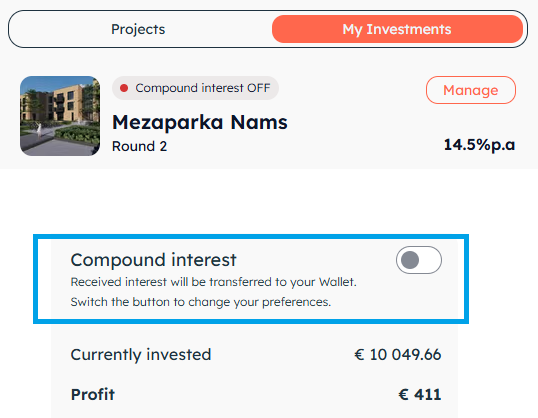The height and width of the screenshot is (418, 538).
Task: Click the Projects / My Investments segmented control border
Action: point(268,11)
